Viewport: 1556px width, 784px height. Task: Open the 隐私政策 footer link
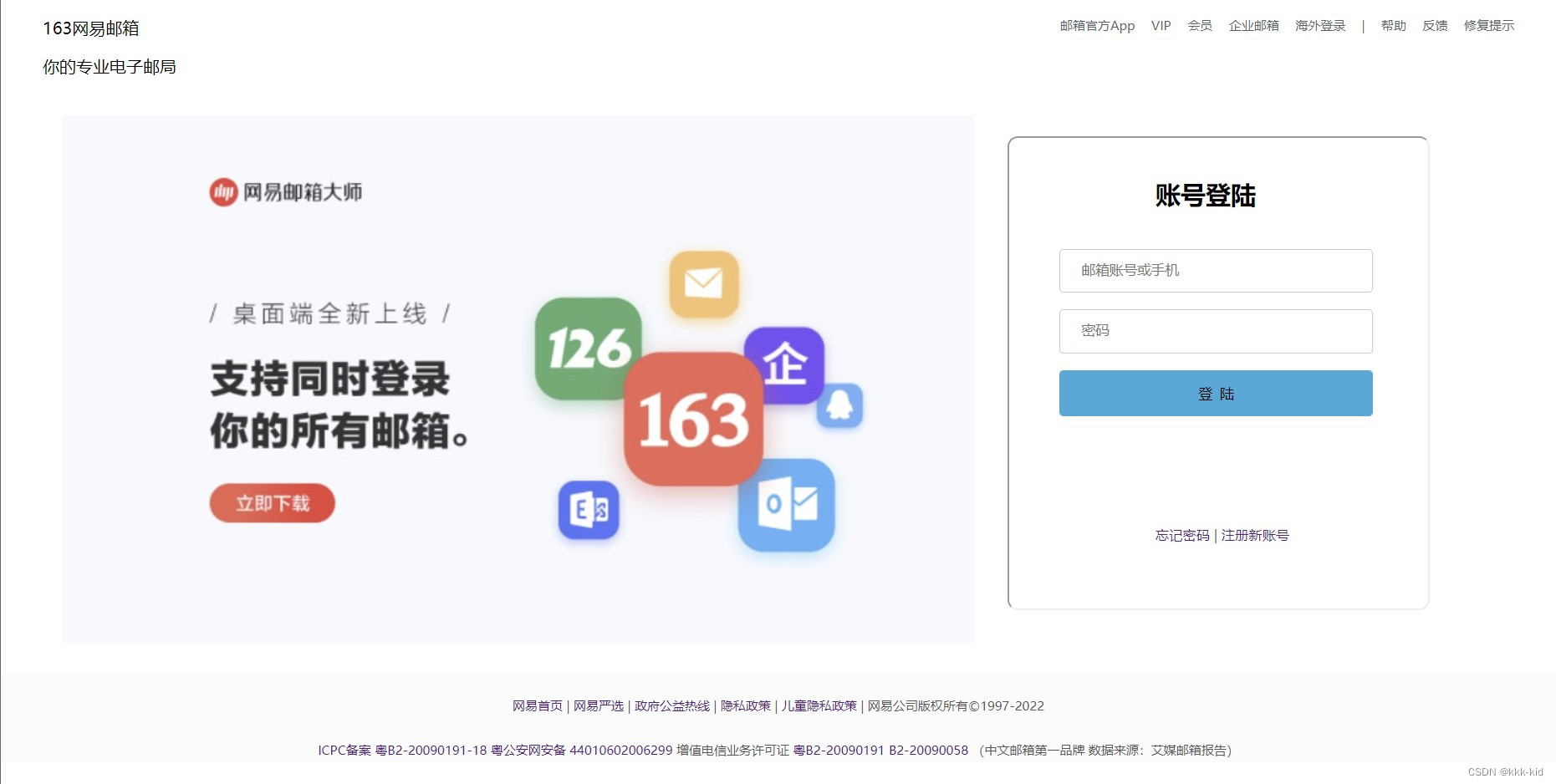pos(746,706)
